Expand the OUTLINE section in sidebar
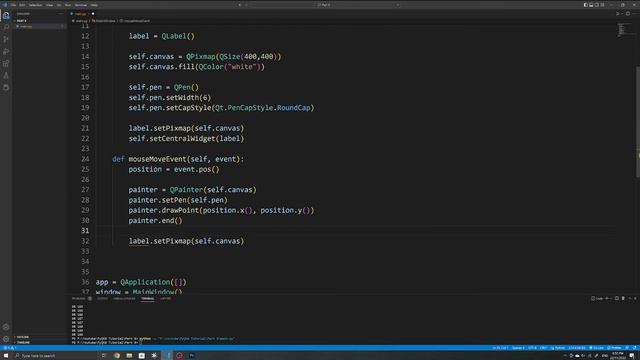The width and height of the screenshot is (640, 360). (x=23, y=337)
